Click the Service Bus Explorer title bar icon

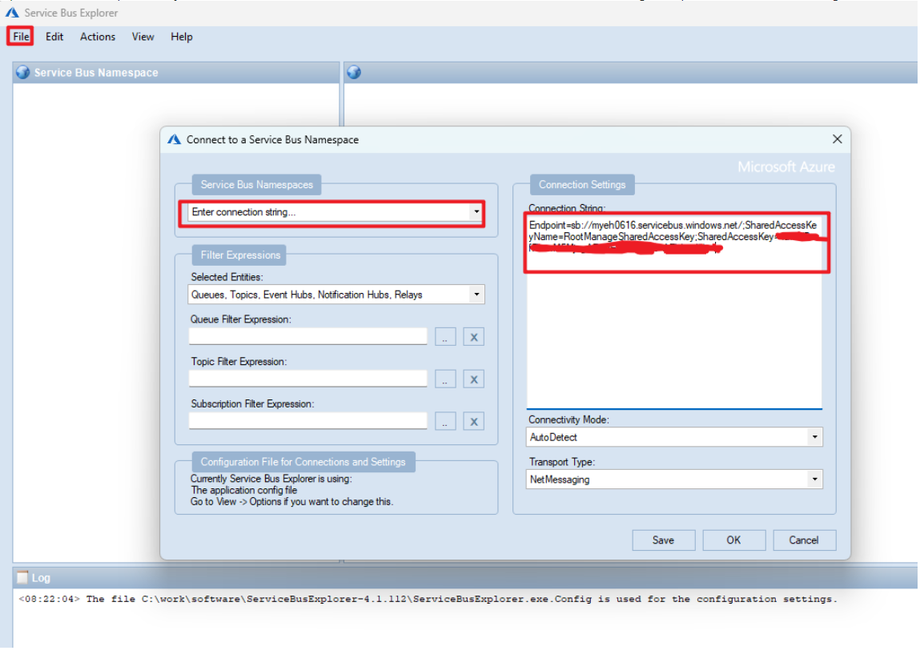(12, 12)
